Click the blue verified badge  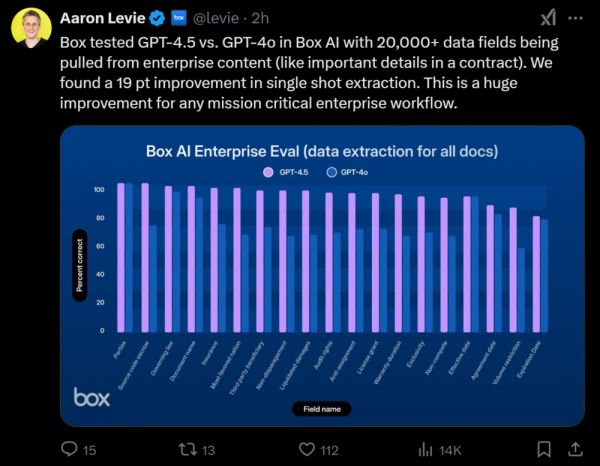tap(156, 18)
